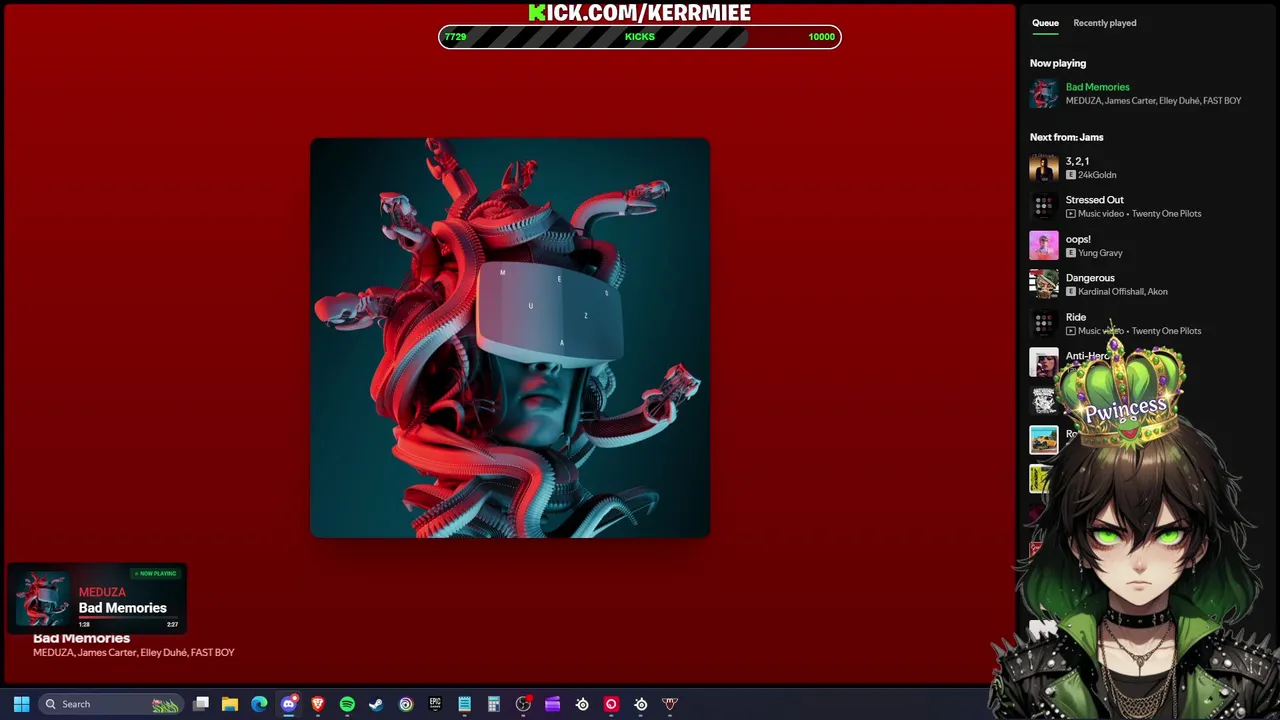Open the taskbar icon right of Steam
The width and height of the screenshot is (1280, 720).
point(406,704)
